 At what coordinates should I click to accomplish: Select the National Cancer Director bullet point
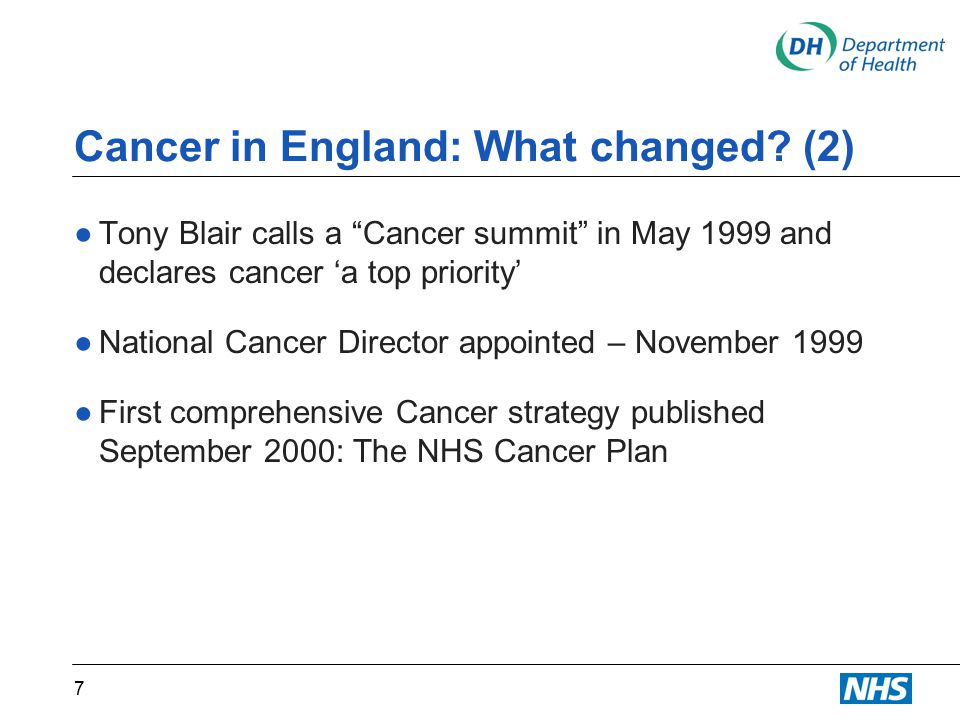(x=470, y=342)
